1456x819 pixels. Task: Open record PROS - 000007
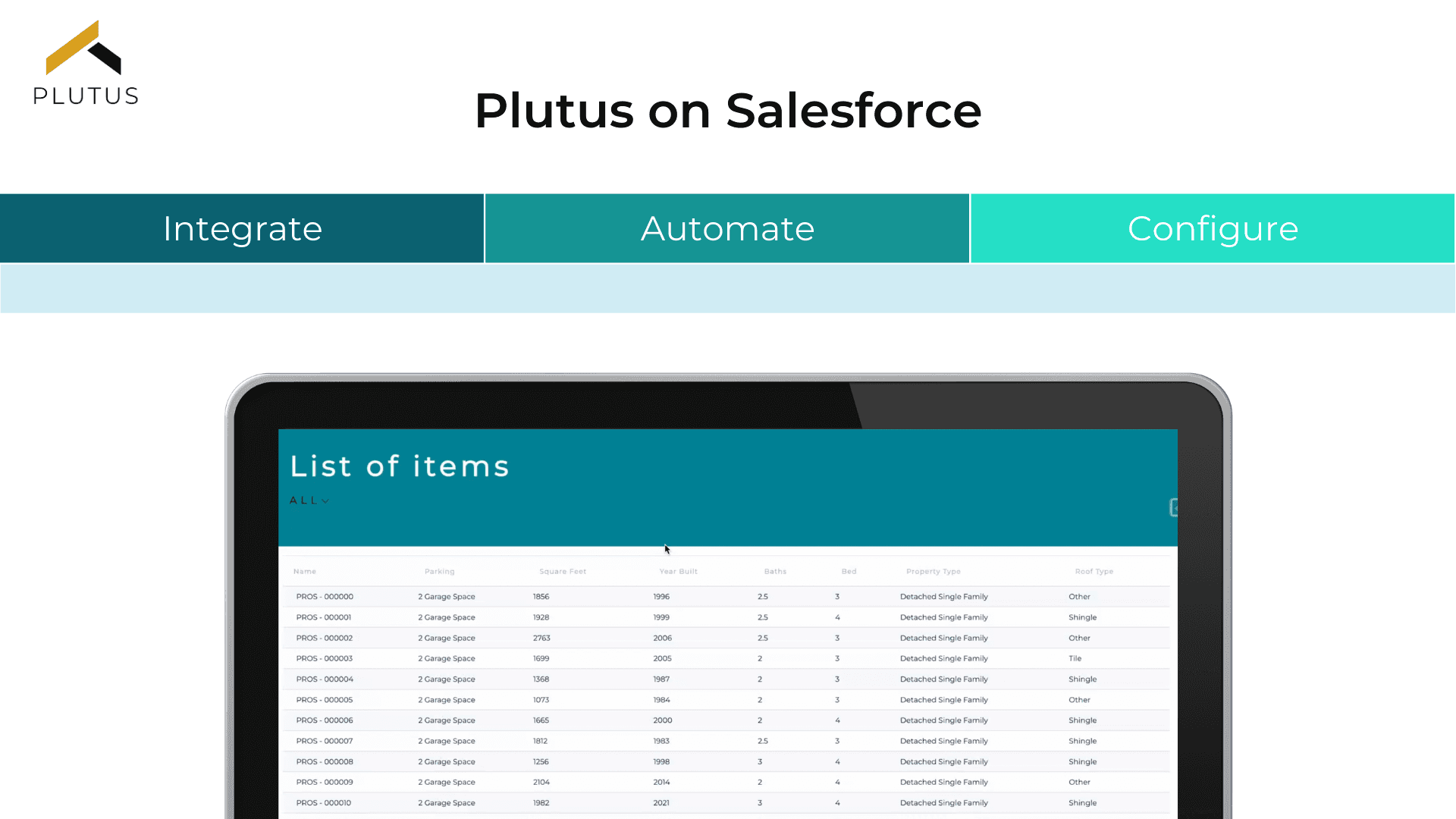pos(325,741)
